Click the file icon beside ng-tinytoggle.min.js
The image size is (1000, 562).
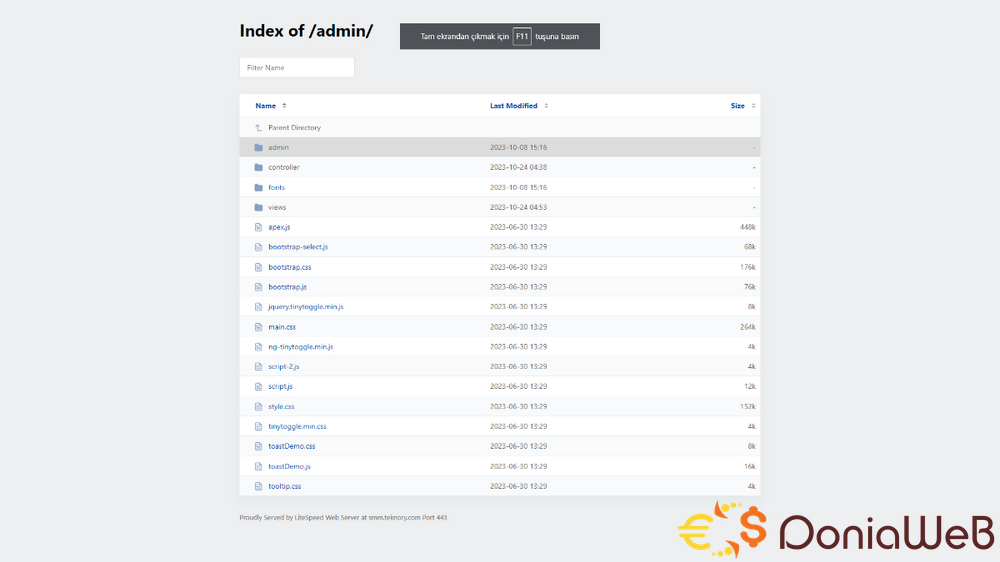pyautogui.click(x=258, y=347)
